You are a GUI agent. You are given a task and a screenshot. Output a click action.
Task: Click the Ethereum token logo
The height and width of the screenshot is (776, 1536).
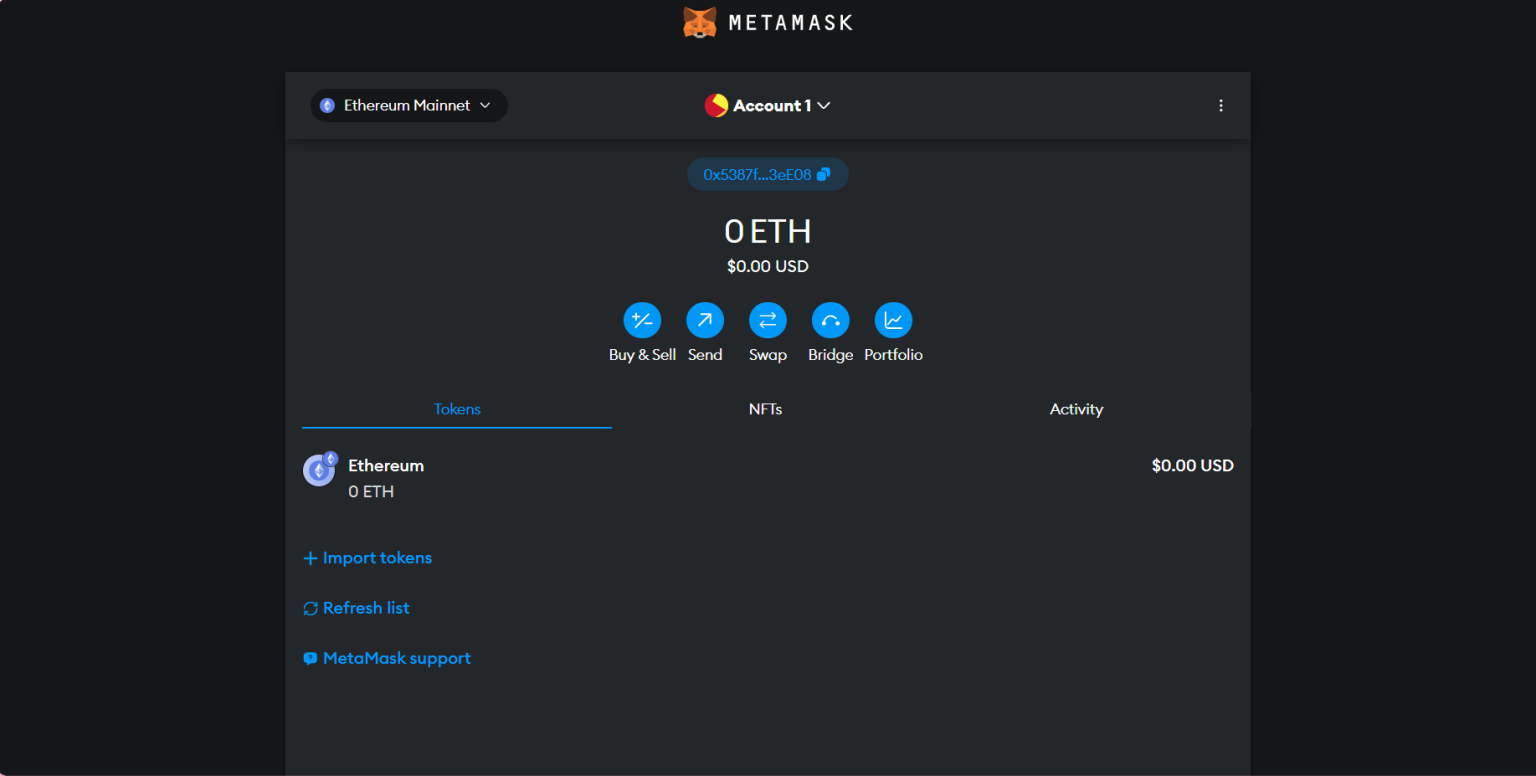319,470
